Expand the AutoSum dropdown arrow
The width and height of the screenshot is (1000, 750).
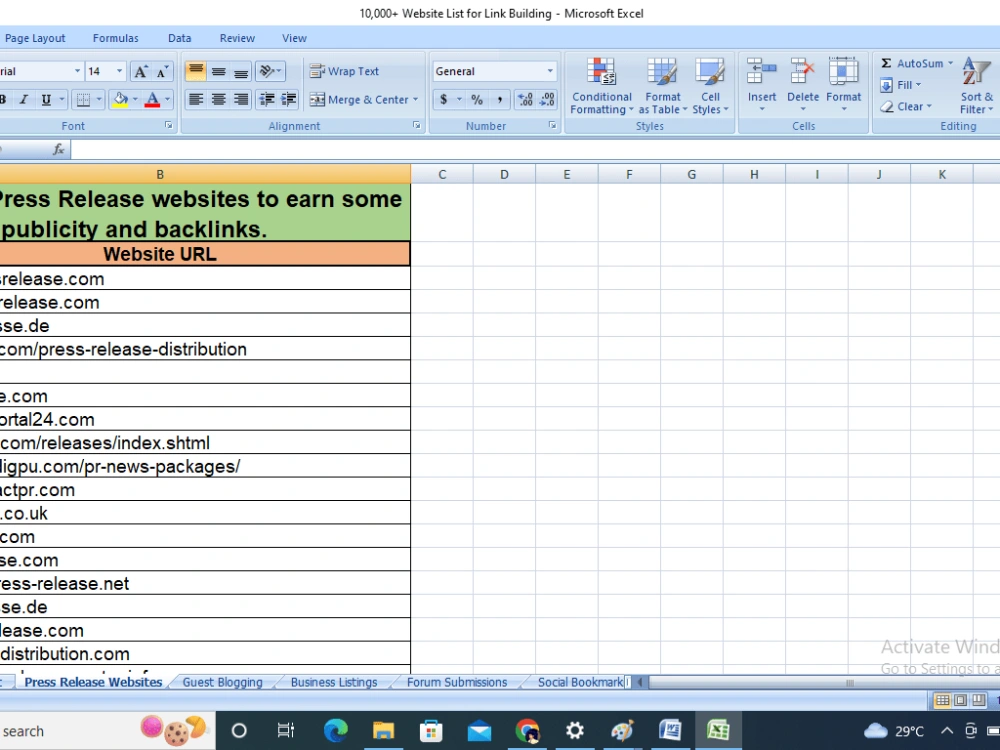(x=950, y=63)
